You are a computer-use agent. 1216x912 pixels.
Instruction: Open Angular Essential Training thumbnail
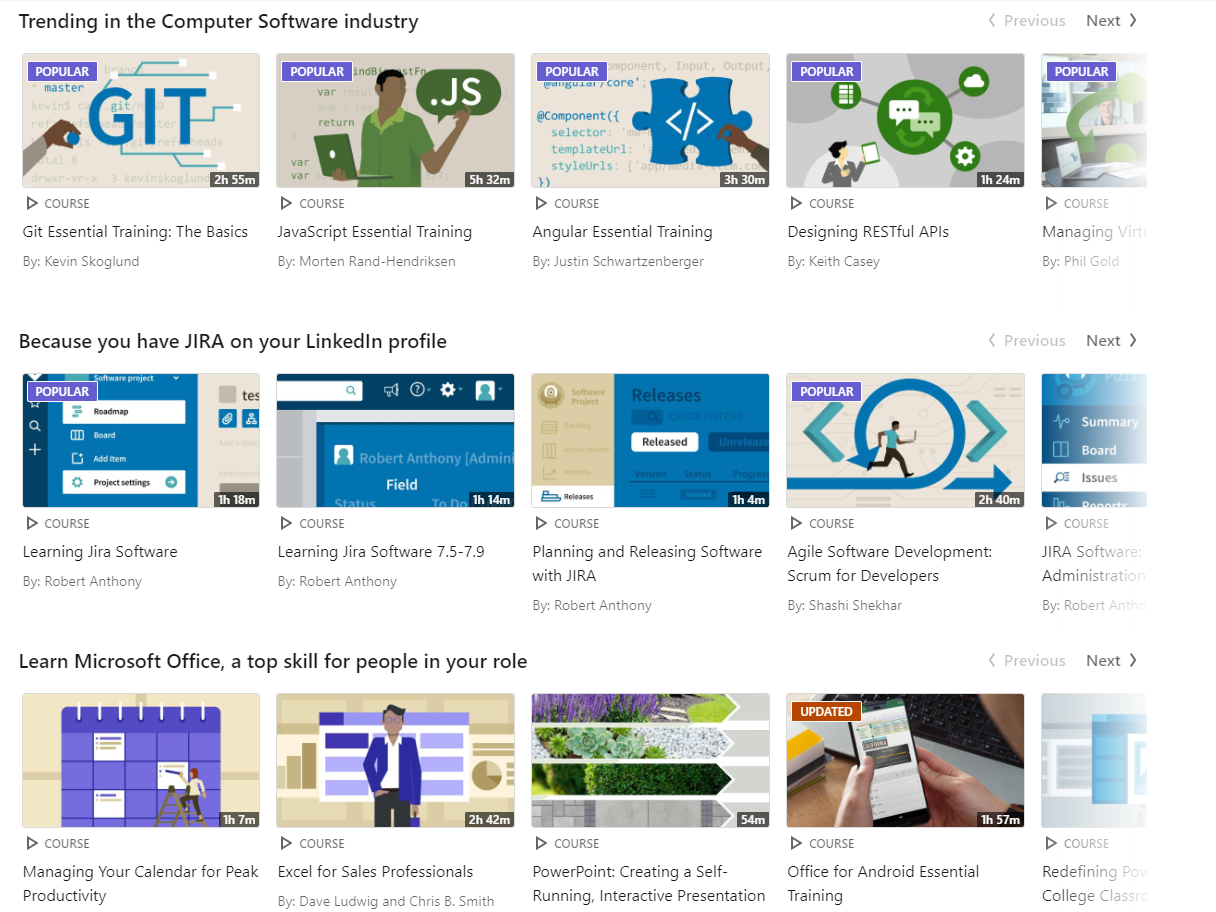pos(651,121)
